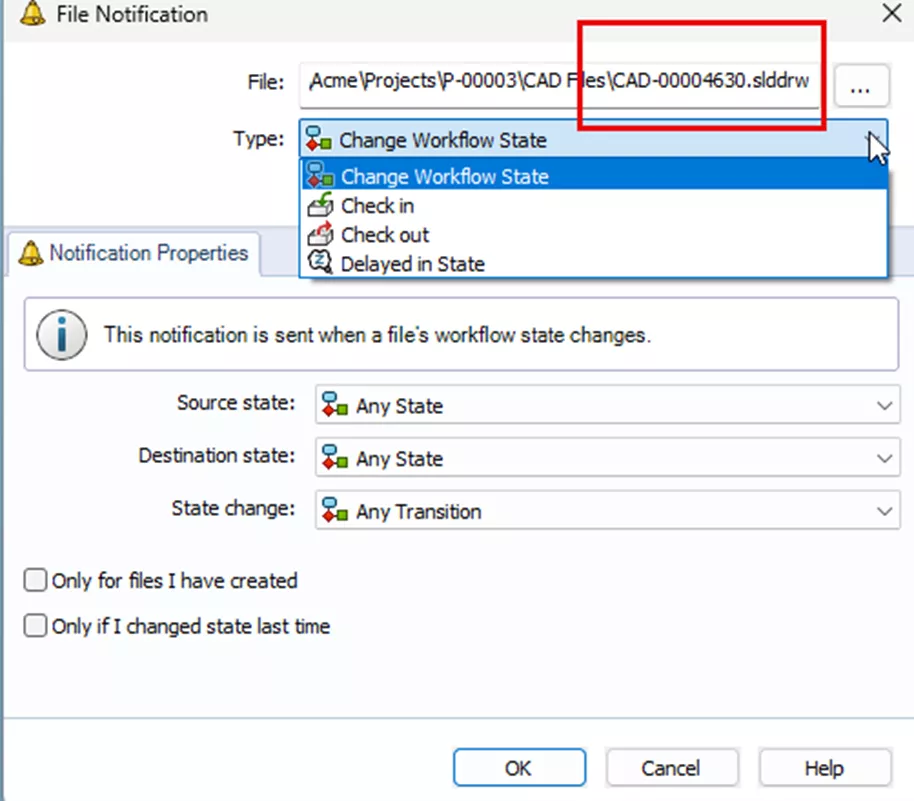The width and height of the screenshot is (914, 801).
Task: Click the Delayed in State clock icon
Action: point(320,262)
